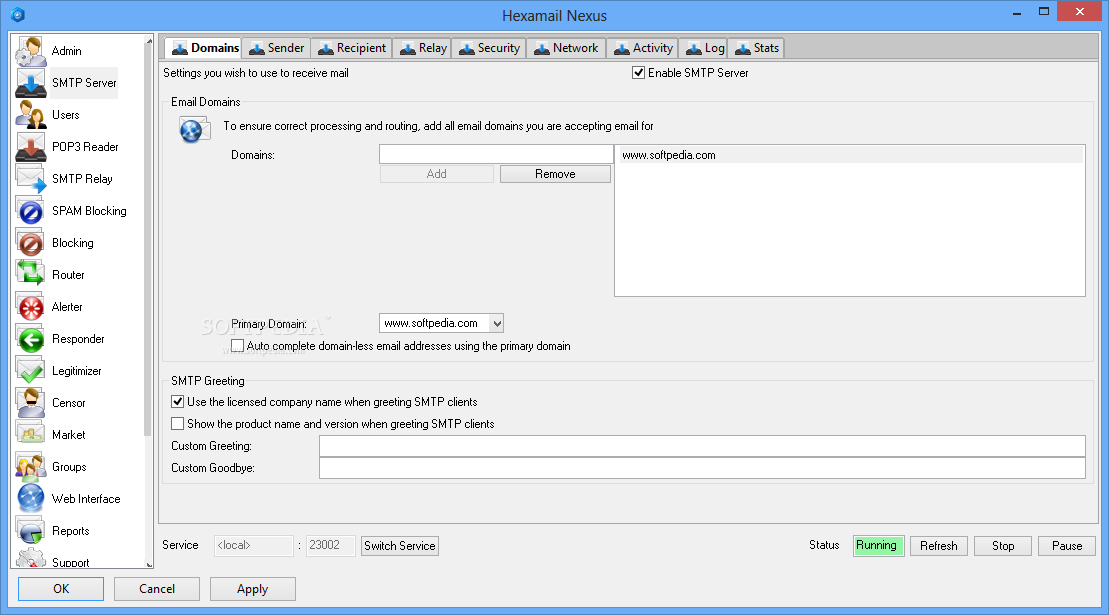This screenshot has width=1109, height=615.
Task: Open the Alerter sidebar icon
Action: [30, 307]
